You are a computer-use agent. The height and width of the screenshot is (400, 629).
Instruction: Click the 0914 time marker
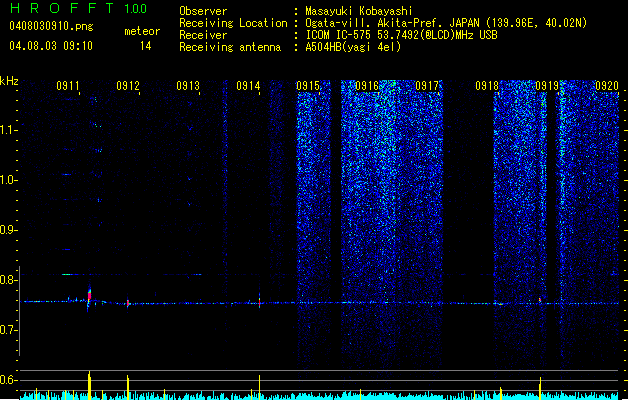click(x=248, y=86)
